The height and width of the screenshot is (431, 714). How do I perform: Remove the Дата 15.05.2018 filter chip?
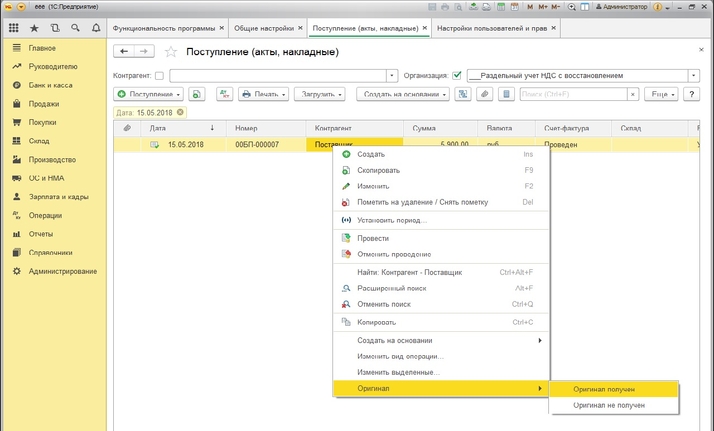(180, 112)
